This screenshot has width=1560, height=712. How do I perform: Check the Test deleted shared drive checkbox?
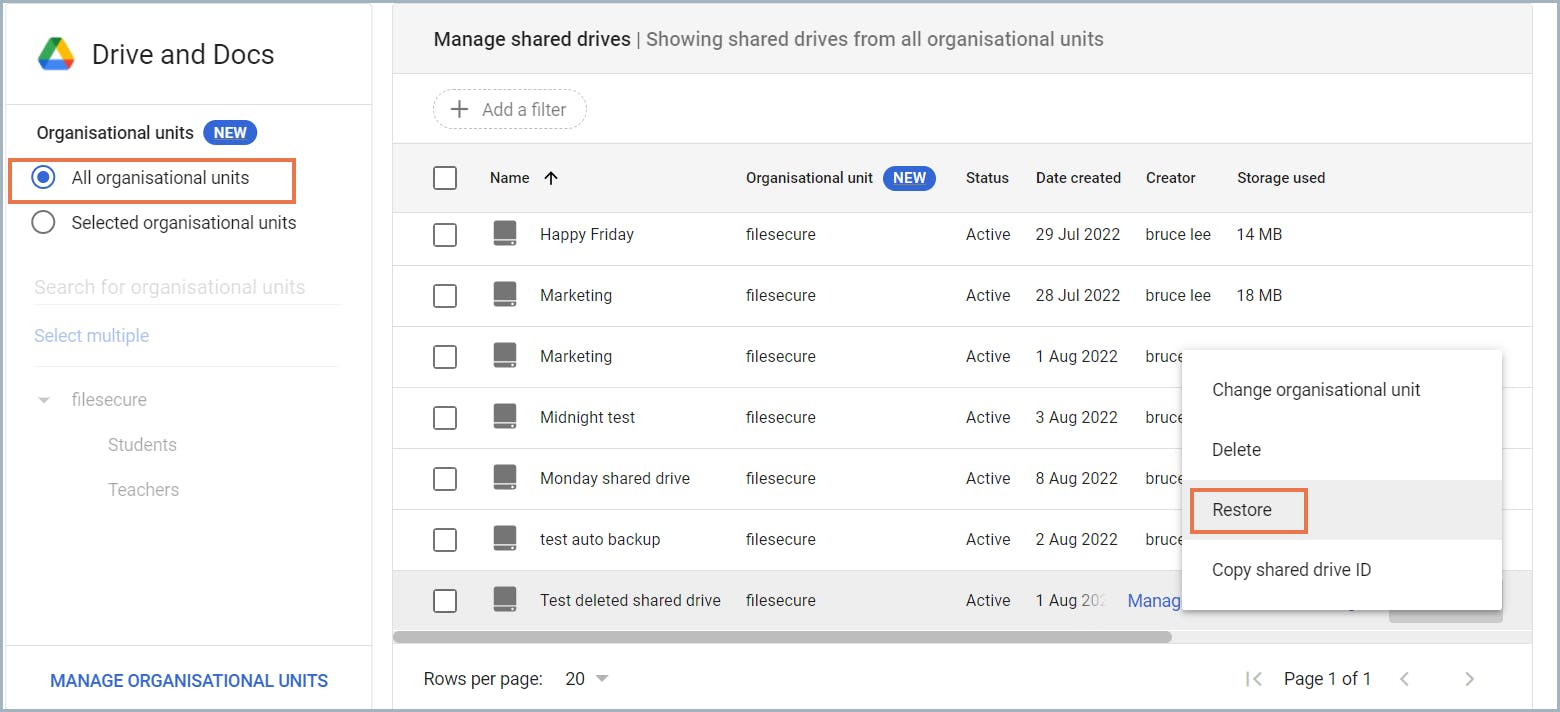point(445,601)
